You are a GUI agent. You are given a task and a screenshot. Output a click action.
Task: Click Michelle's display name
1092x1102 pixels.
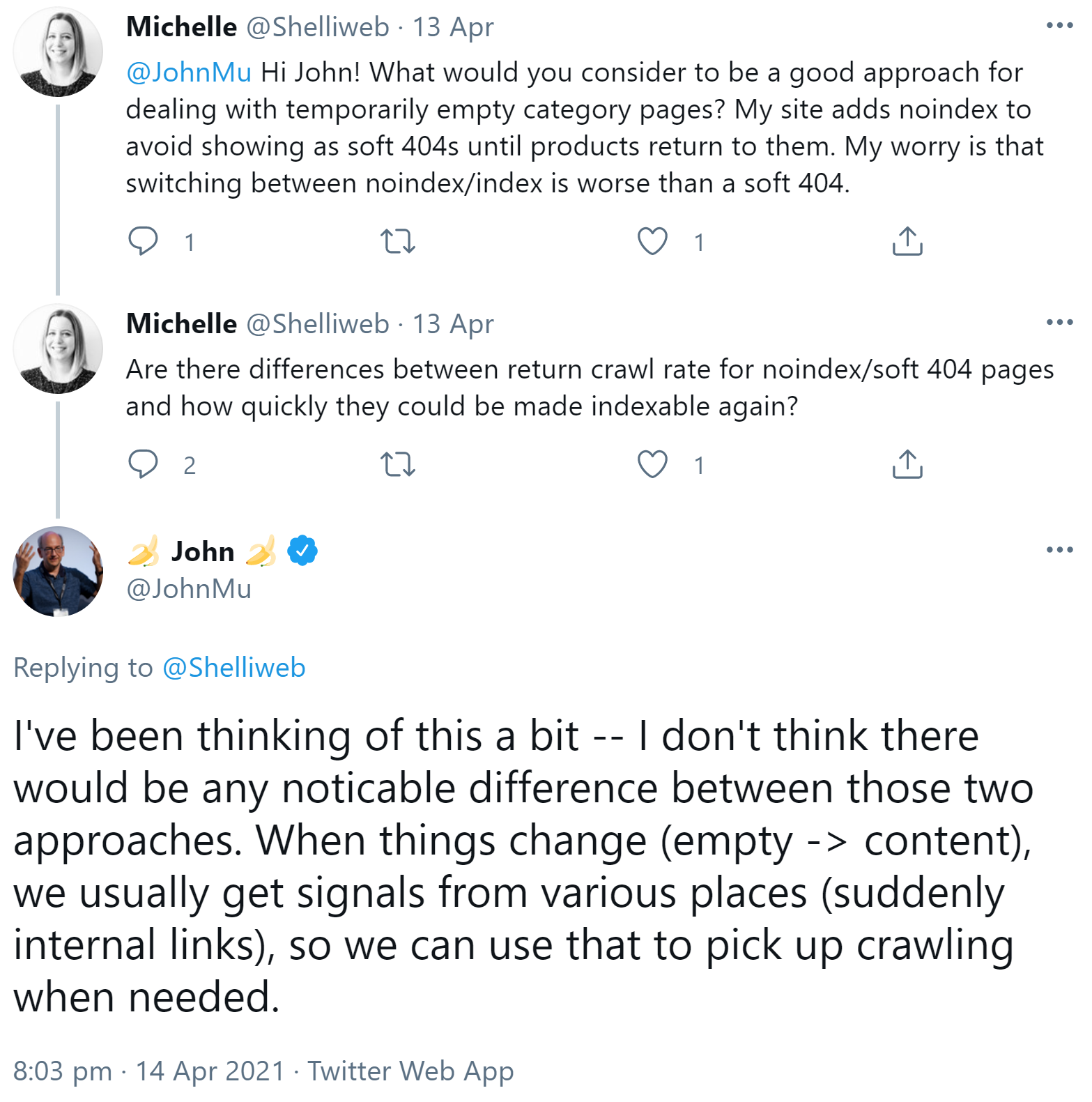point(180,26)
